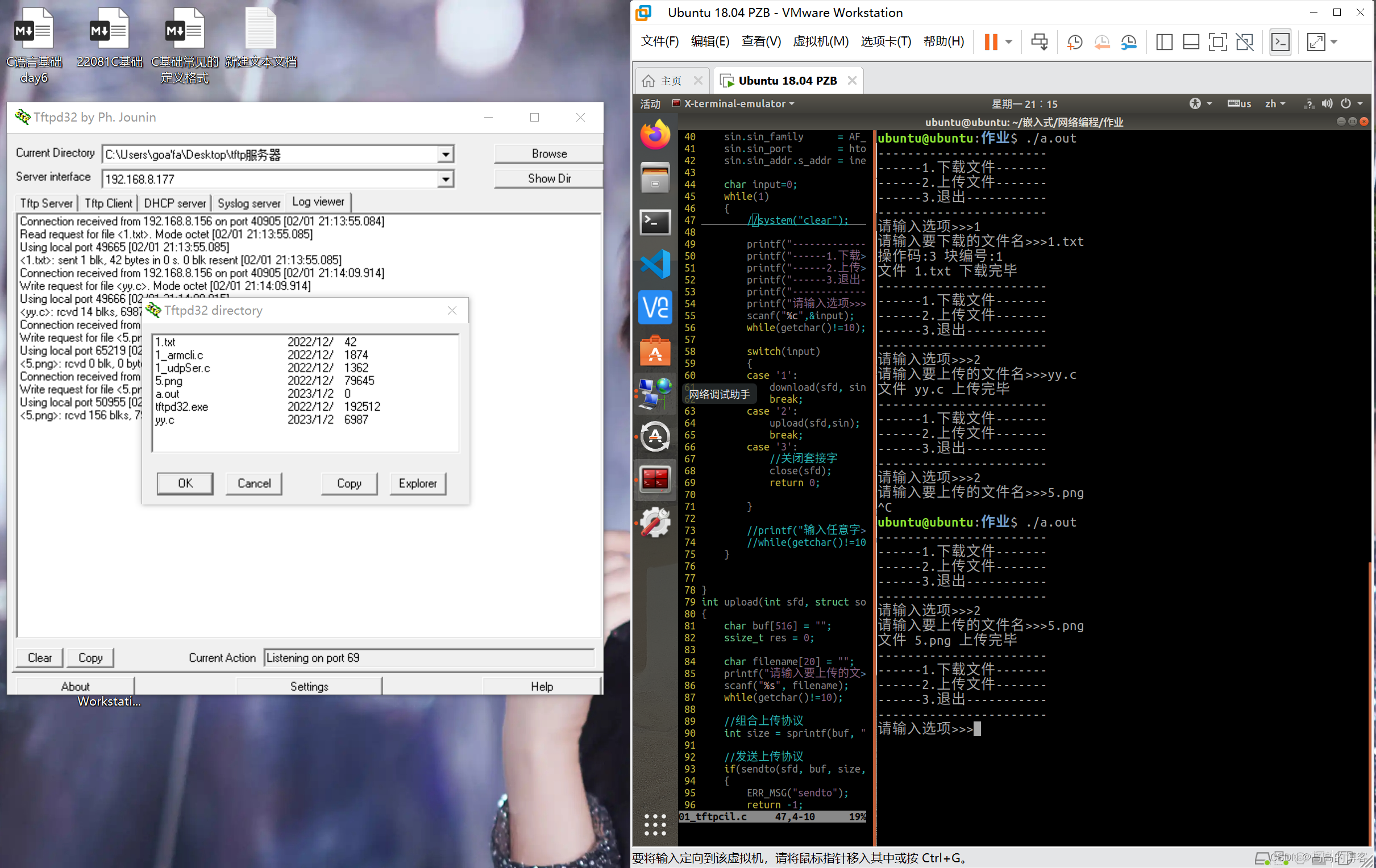Image resolution: width=1376 pixels, height=868 pixels.
Task: Open the Ubuntu accessibility menu icon
Action: [x=1199, y=103]
